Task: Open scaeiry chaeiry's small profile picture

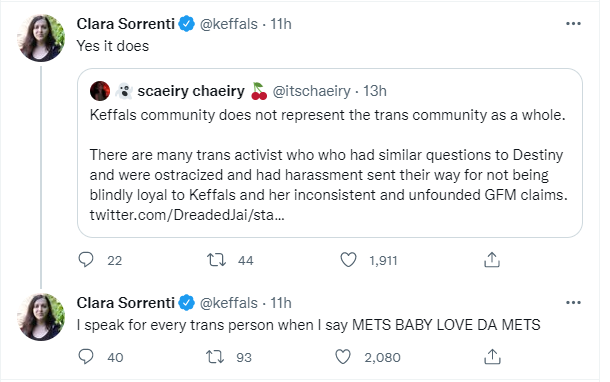Action: pyautogui.click(x=100, y=91)
